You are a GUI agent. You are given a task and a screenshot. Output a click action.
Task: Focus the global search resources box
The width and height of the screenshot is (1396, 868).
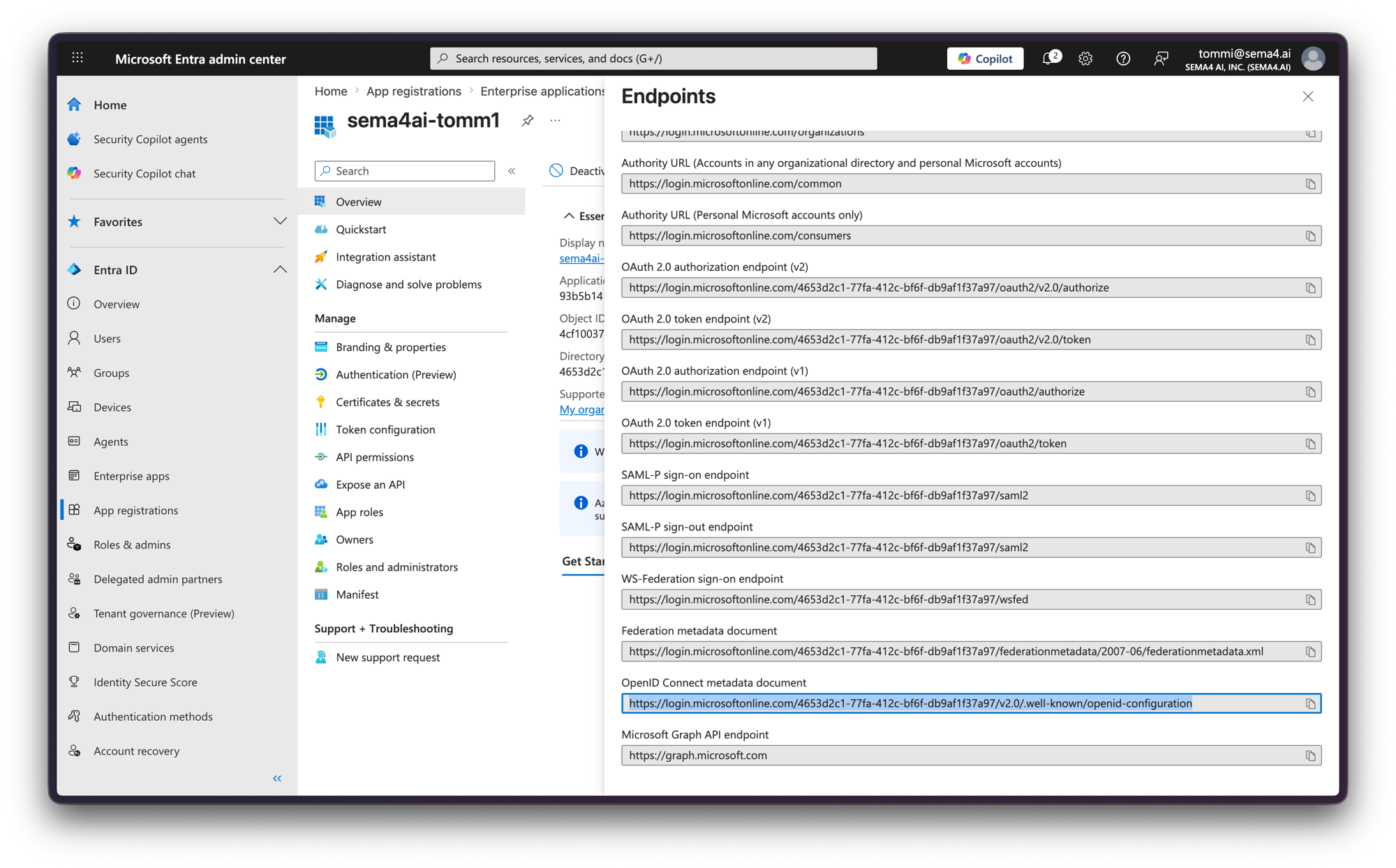pyautogui.click(x=653, y=59)
